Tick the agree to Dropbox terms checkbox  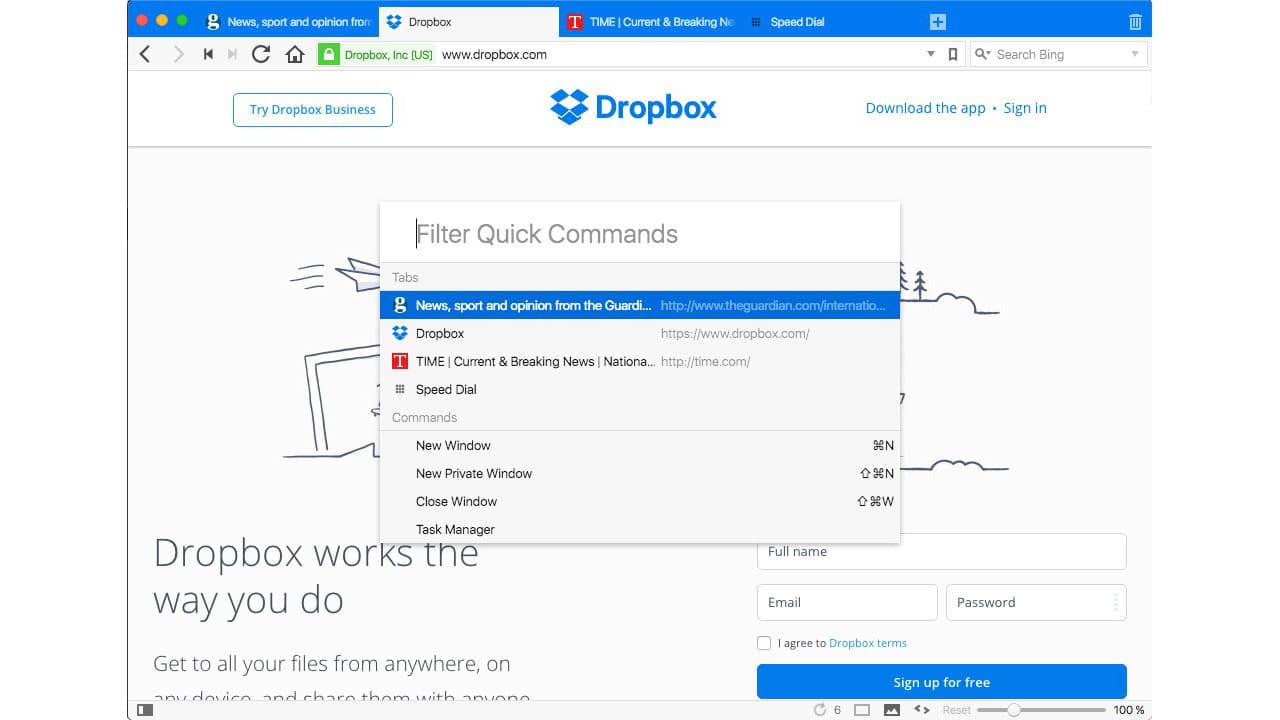pyautogui.click(x=764, y=643)
